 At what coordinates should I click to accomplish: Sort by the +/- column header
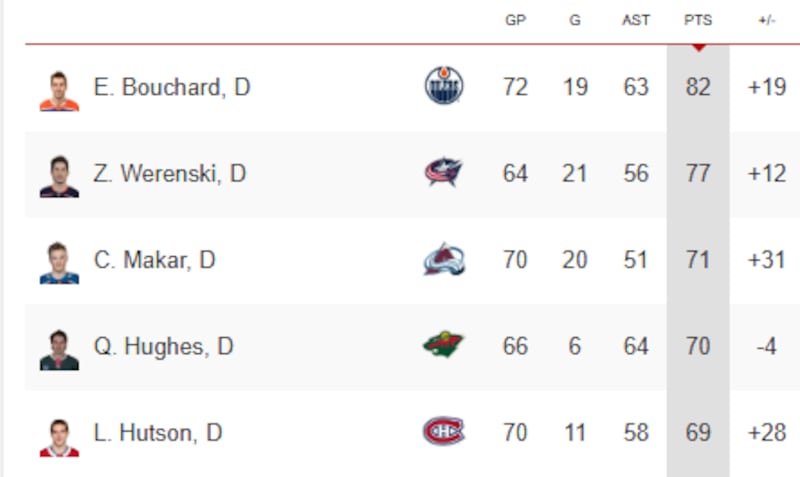tap(766, 20)
